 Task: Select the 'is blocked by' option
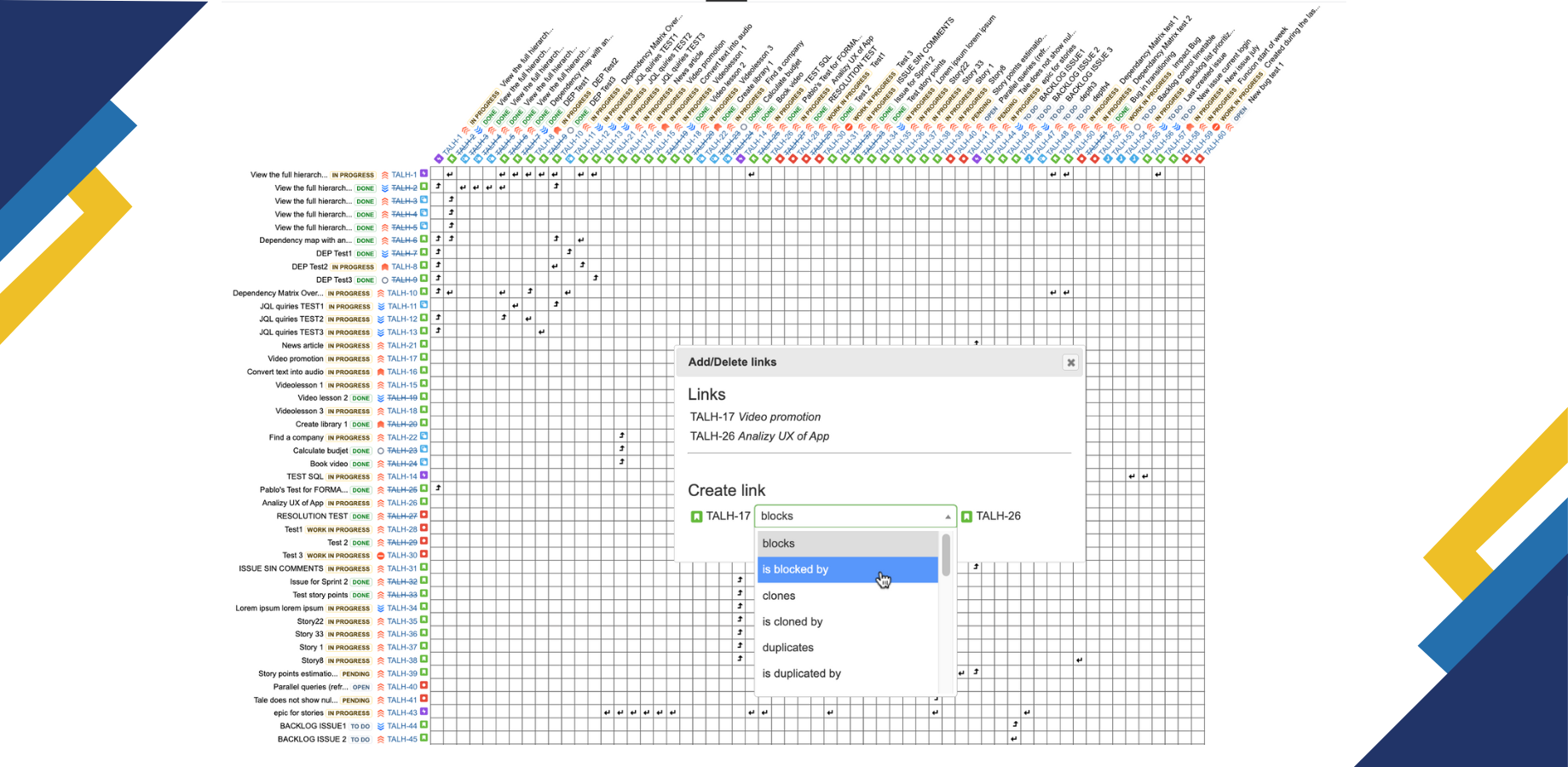(848, 569)
